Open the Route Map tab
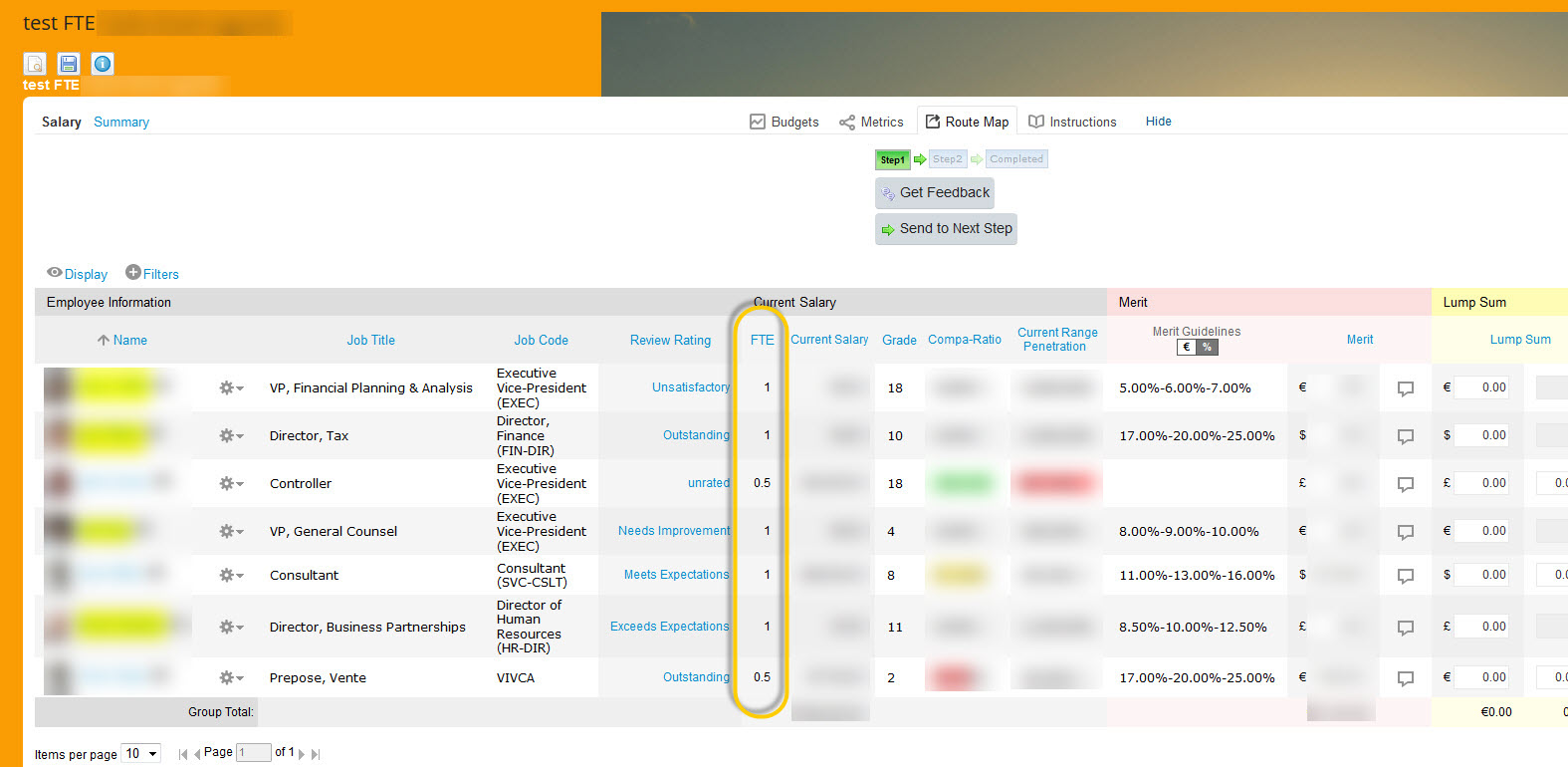The image size is (1568, 767). point(967,122)
